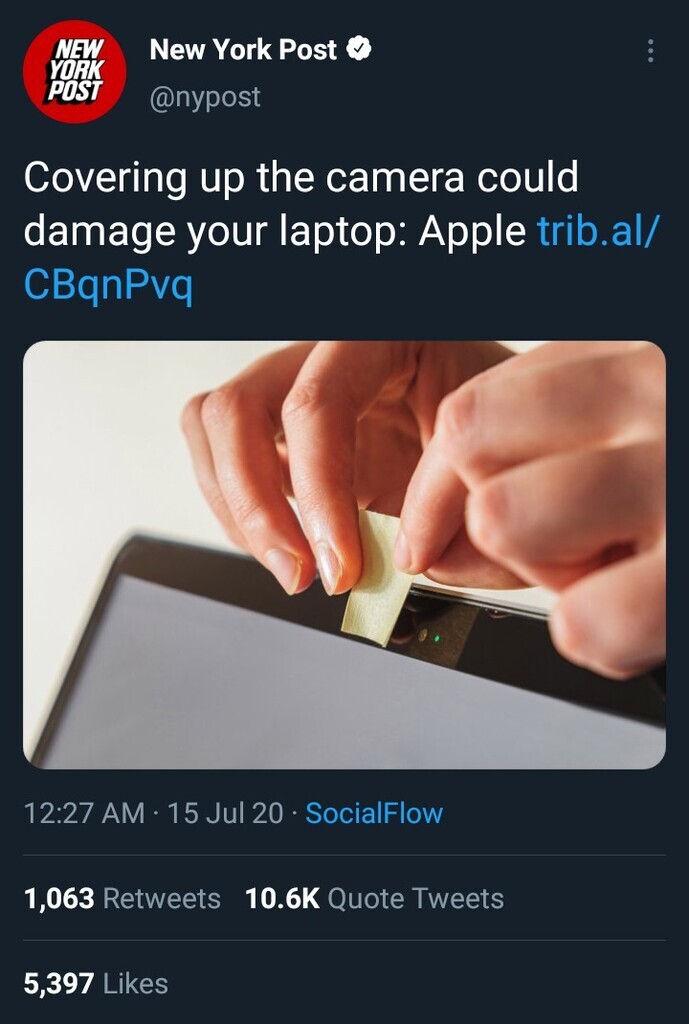Open the New York Post profile avatar
This screenshot has width=689, height=1024.
tap(74, 71)
